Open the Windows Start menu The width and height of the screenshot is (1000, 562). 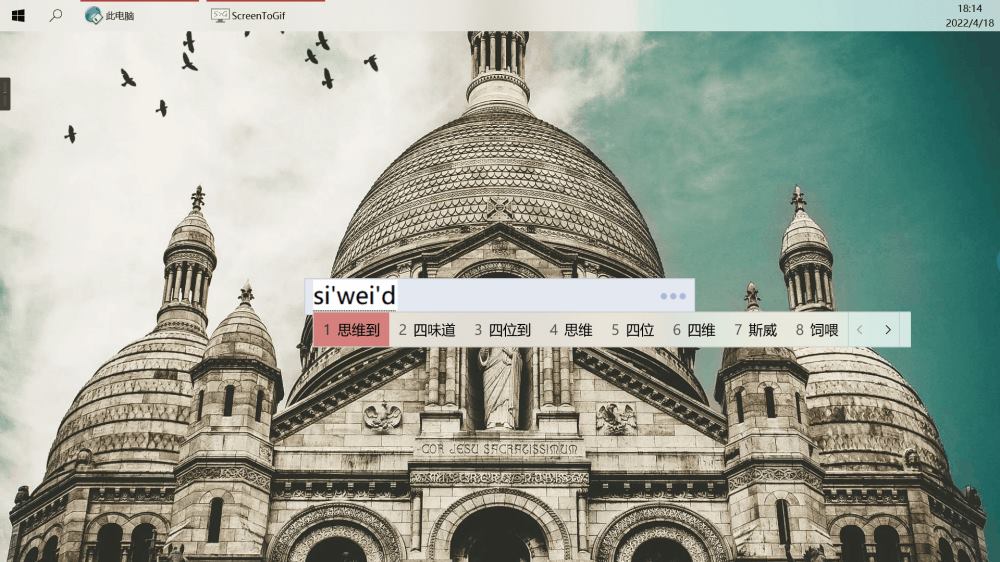(18, 15)
